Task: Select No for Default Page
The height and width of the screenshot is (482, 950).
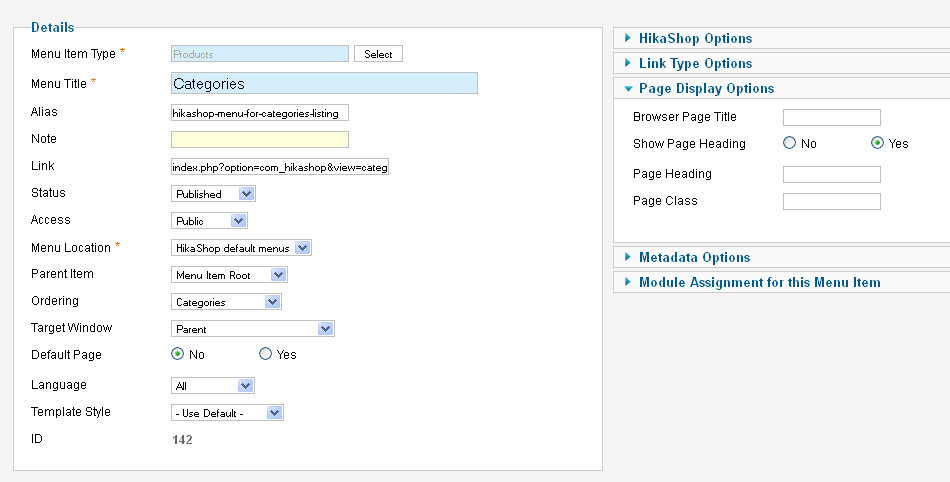Action: 178,354
